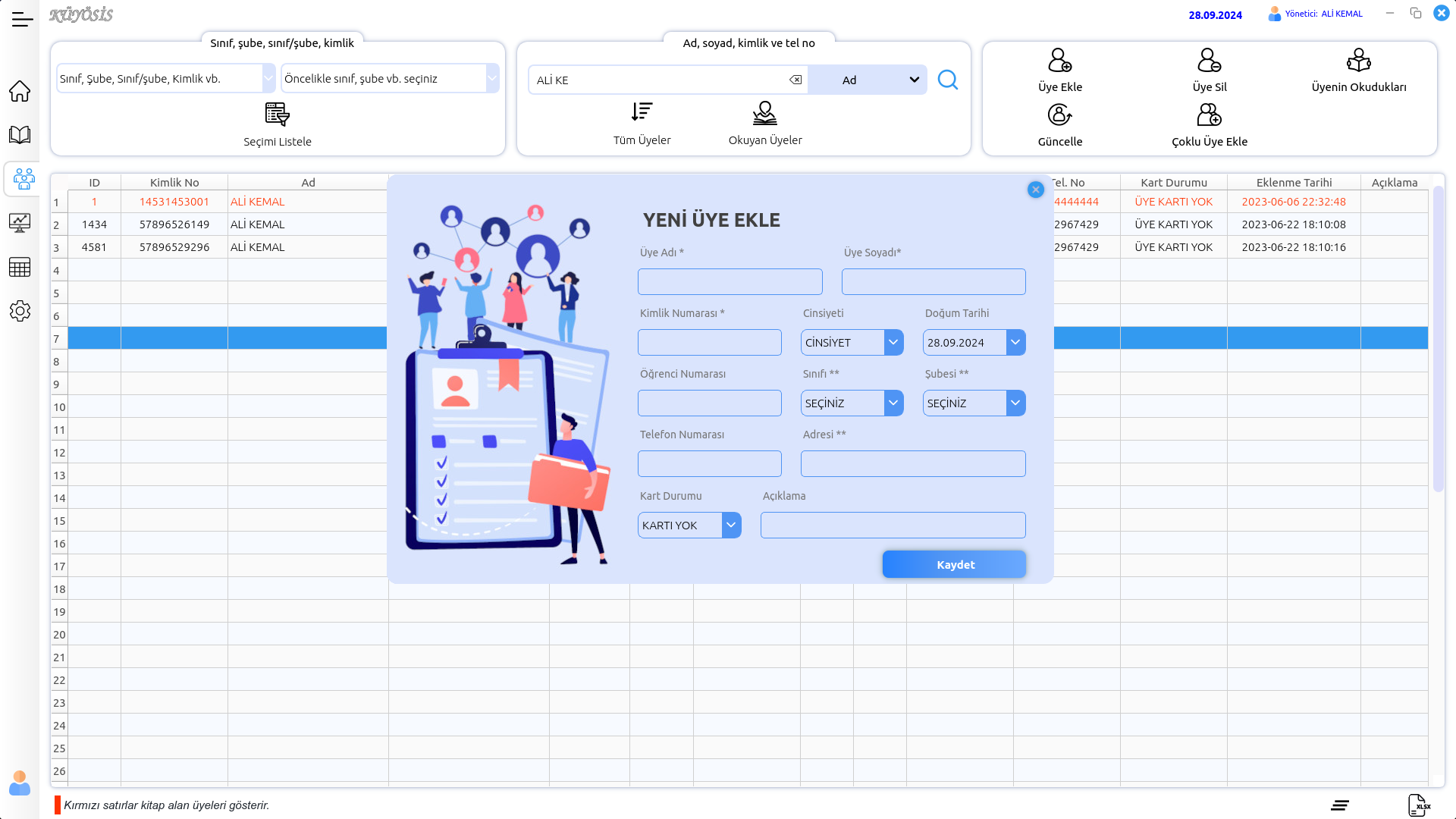Show Tüm Üyeler list icon
This screenshot has width=1456, height=819.
(642, 112)
